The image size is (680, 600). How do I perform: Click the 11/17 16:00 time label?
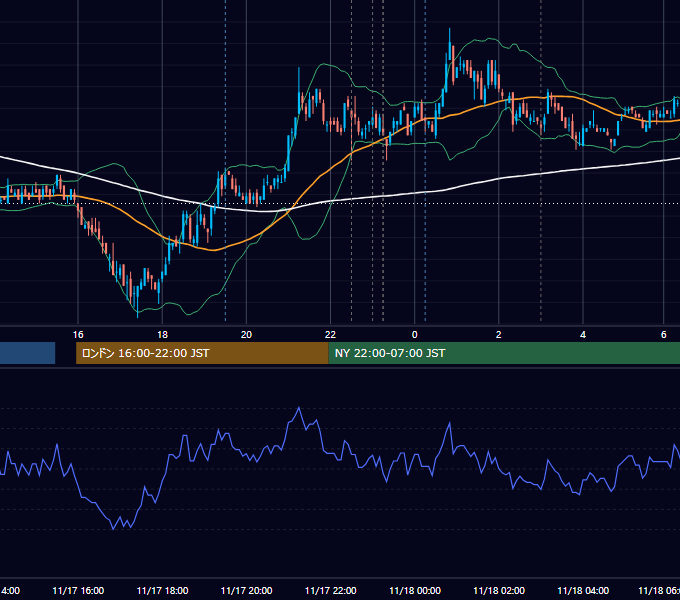(x=78, y=591)
